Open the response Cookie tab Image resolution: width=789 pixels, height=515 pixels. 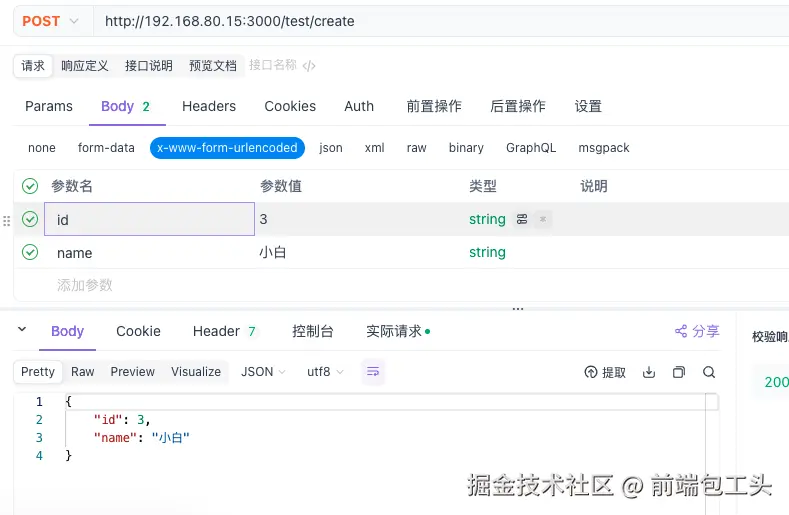click(138, 331)
